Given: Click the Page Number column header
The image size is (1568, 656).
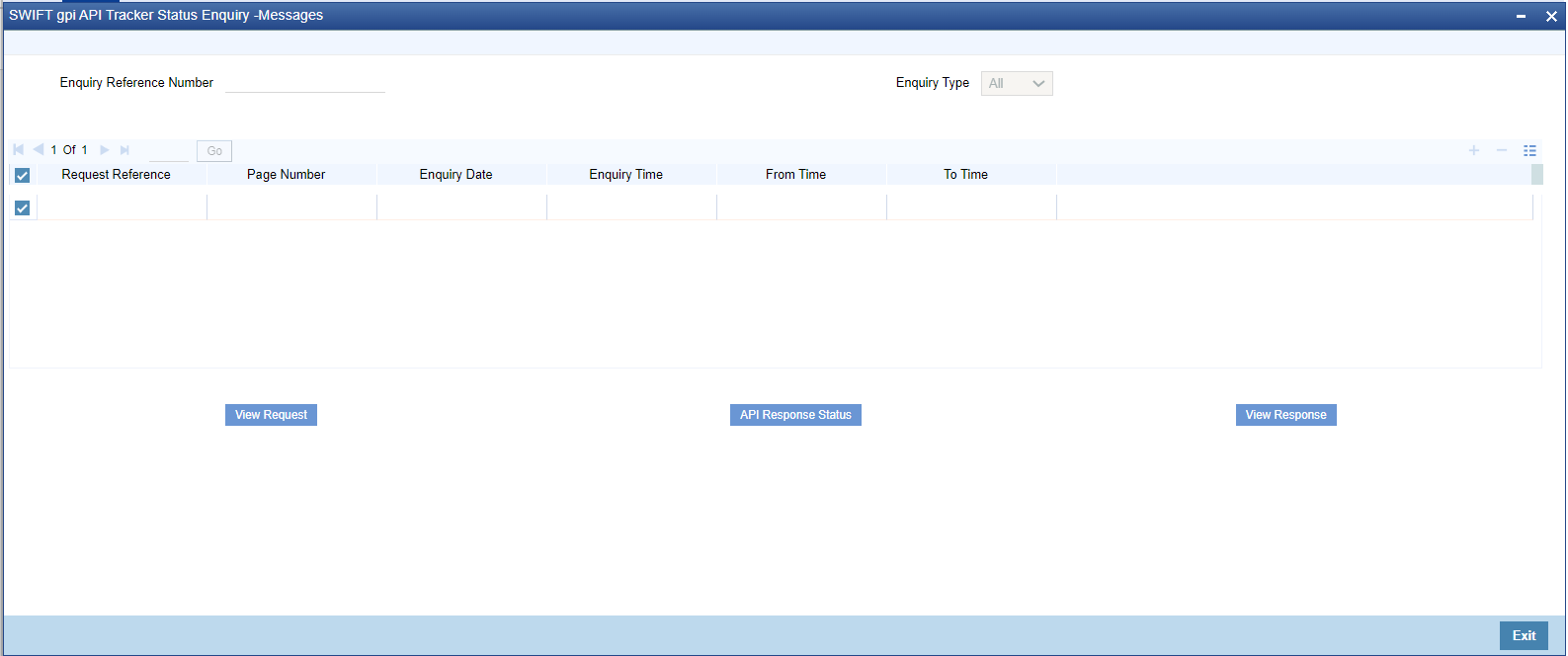Looking at the screenshot, I should (287, 175).
